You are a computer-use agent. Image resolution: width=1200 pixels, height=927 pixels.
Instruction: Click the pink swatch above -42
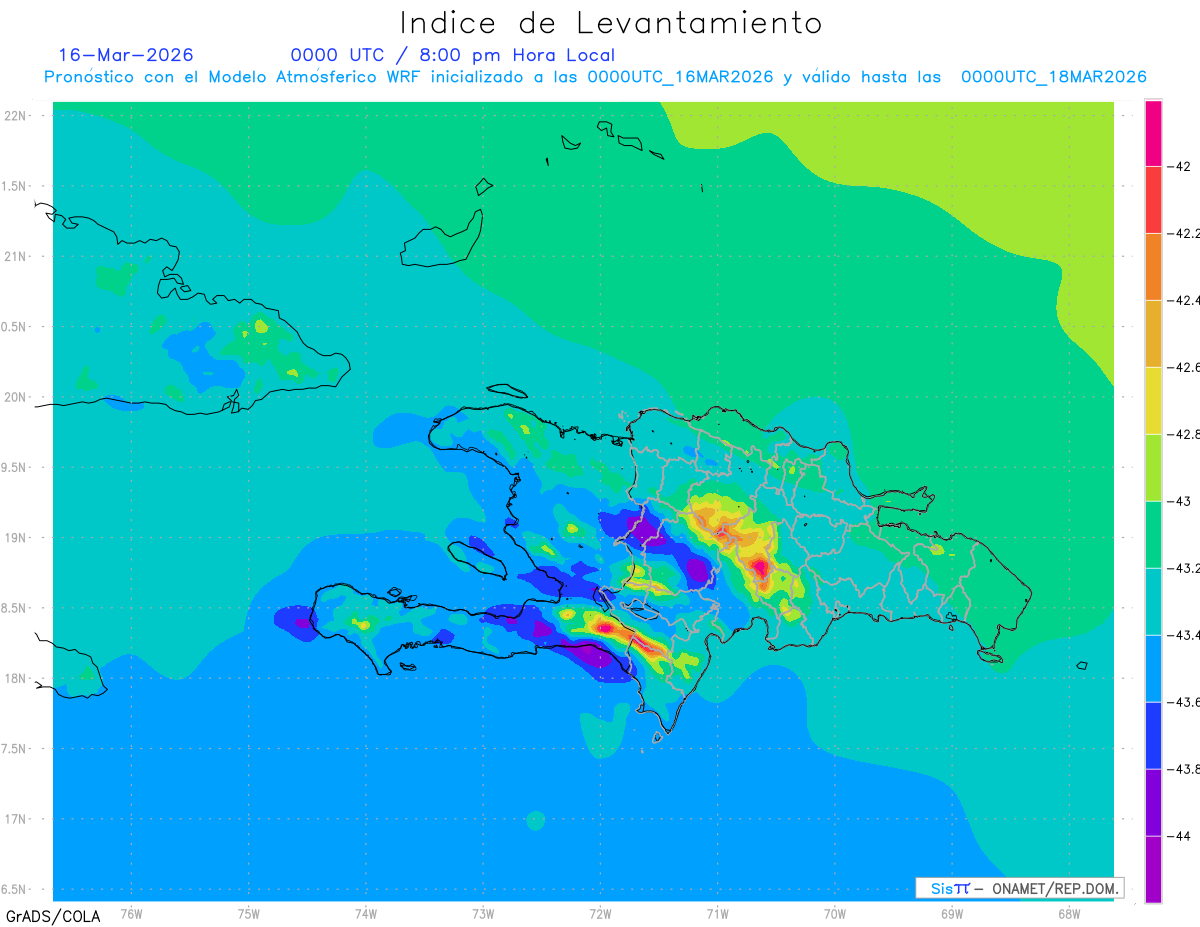[x=1153, y=133]
